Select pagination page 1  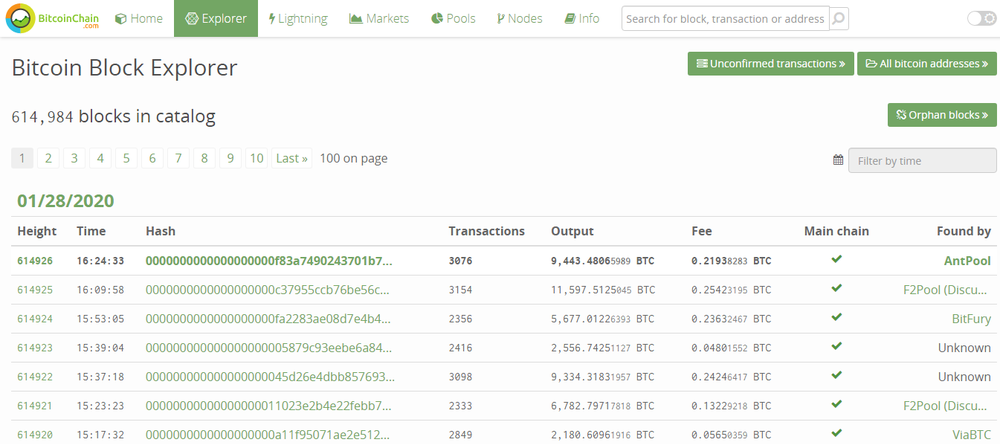[22, 158]
